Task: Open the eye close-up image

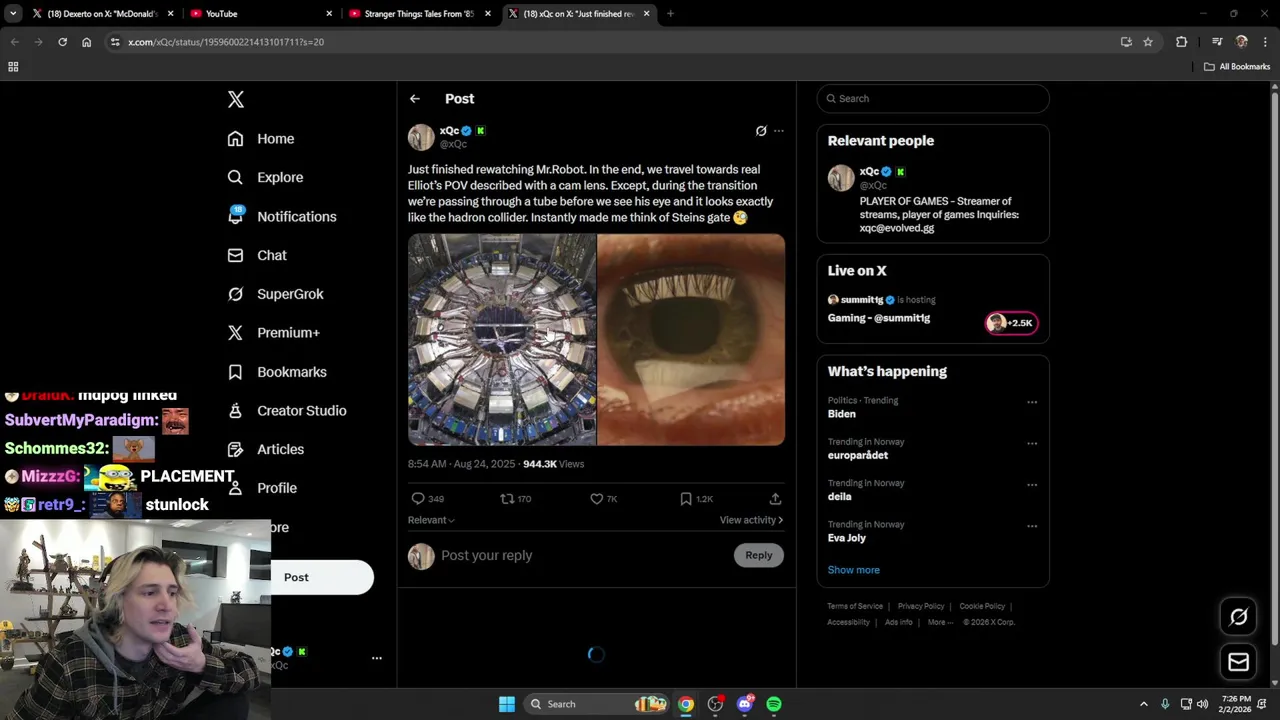Action: pos(691,339)
